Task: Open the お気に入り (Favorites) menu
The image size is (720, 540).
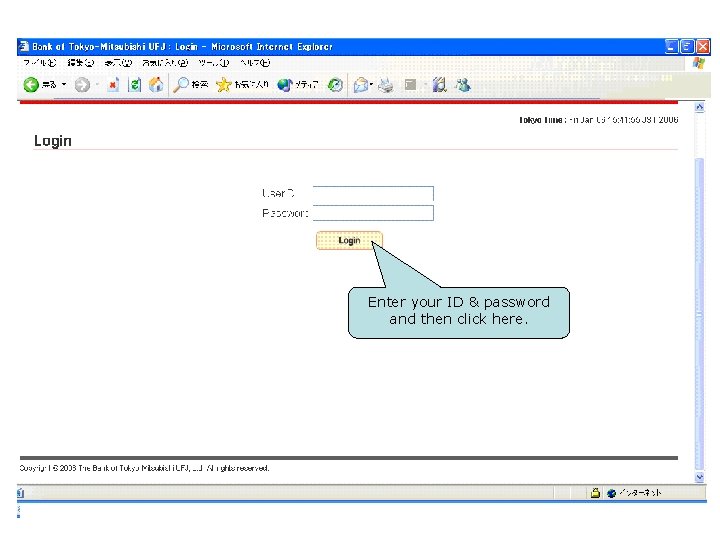Action: (165, 63)
